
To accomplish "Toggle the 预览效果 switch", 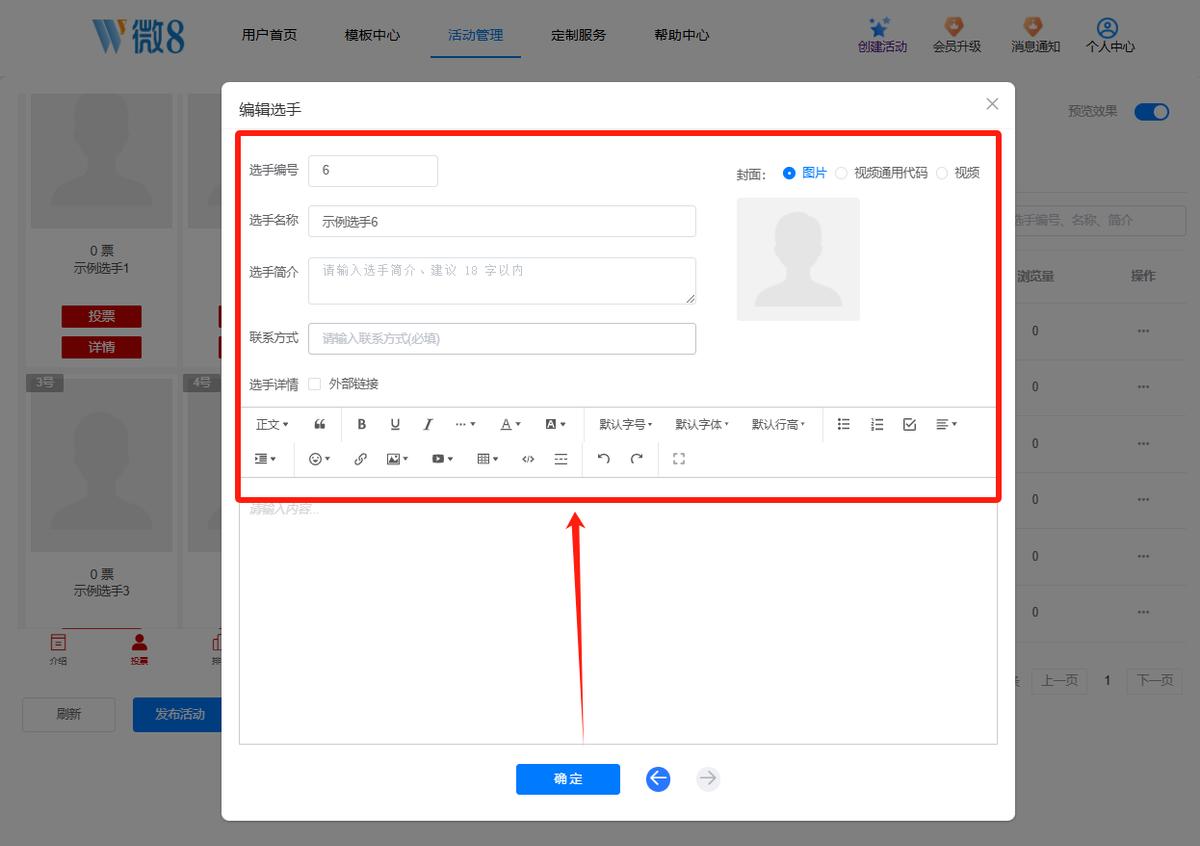I will tap(1152, 112).
